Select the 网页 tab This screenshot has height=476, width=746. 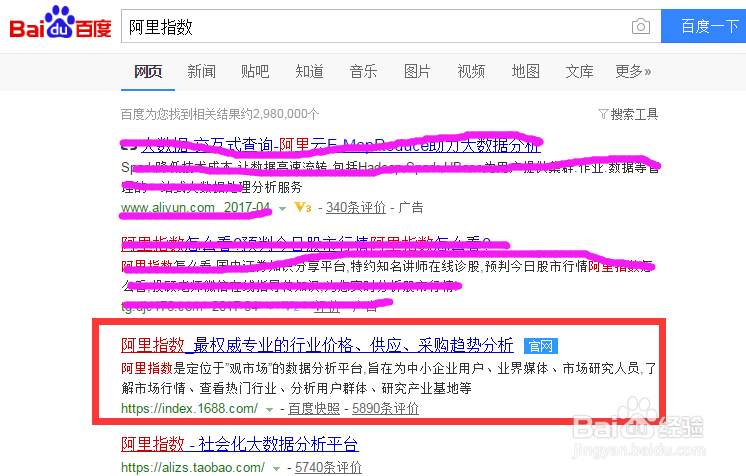(148, 71)
